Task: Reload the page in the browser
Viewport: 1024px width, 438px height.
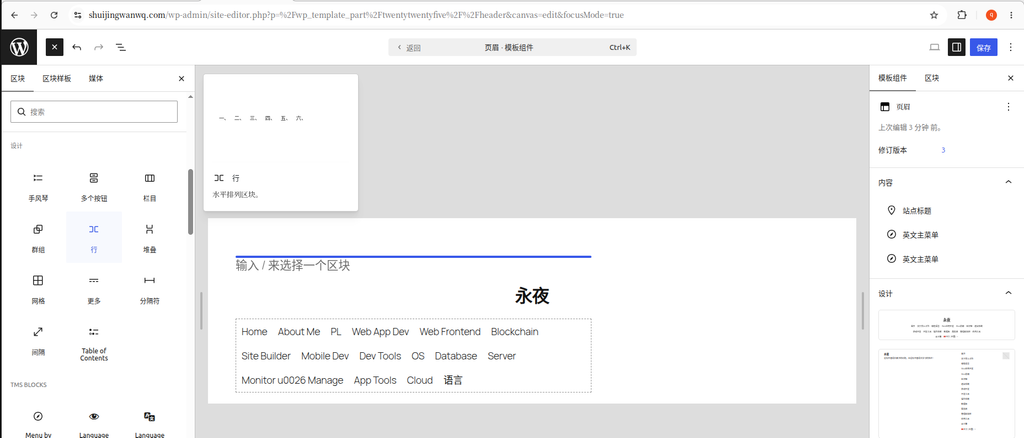Action: (x=54, y=14)
